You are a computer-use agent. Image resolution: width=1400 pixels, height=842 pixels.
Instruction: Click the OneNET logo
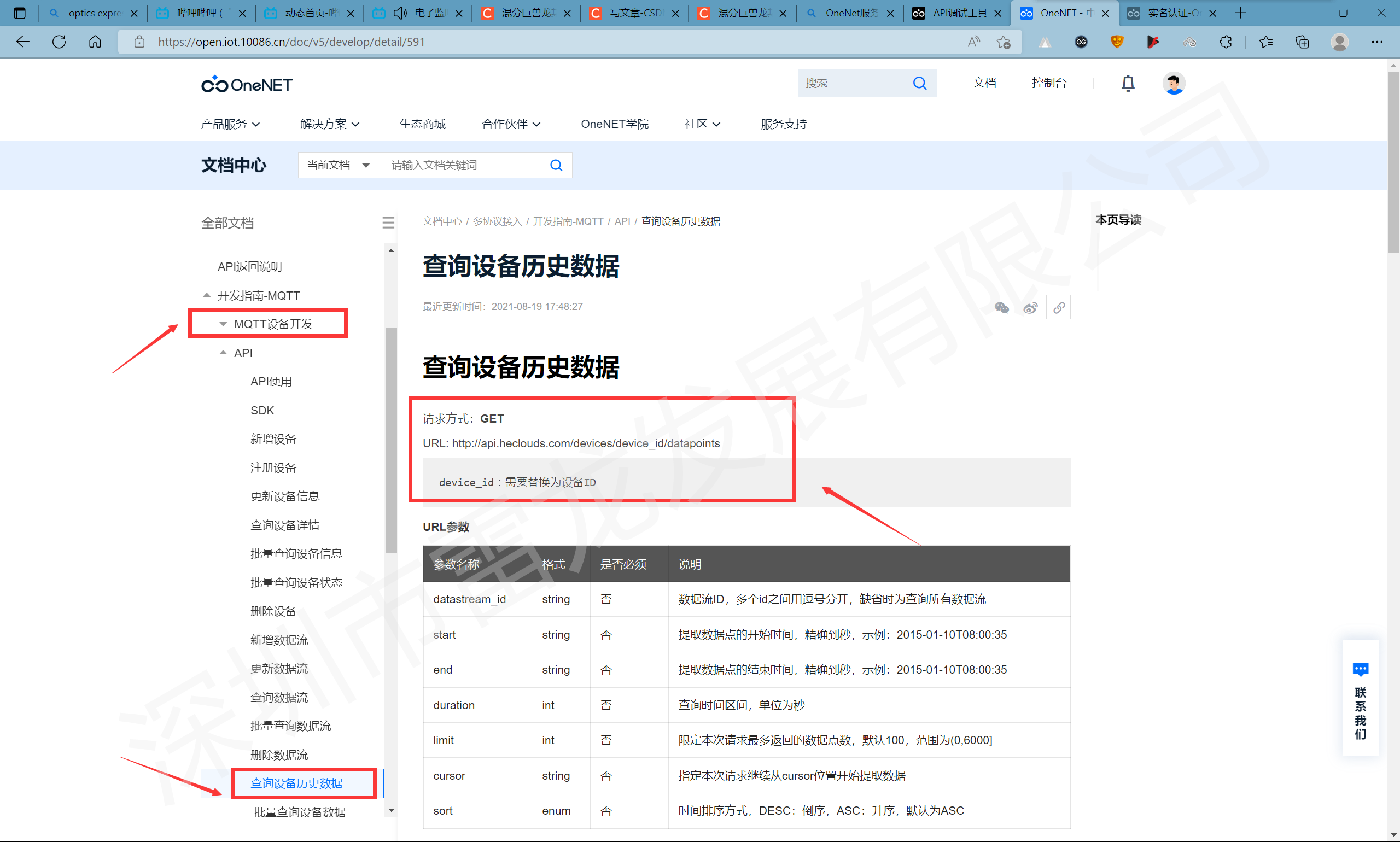pos(246,84)
